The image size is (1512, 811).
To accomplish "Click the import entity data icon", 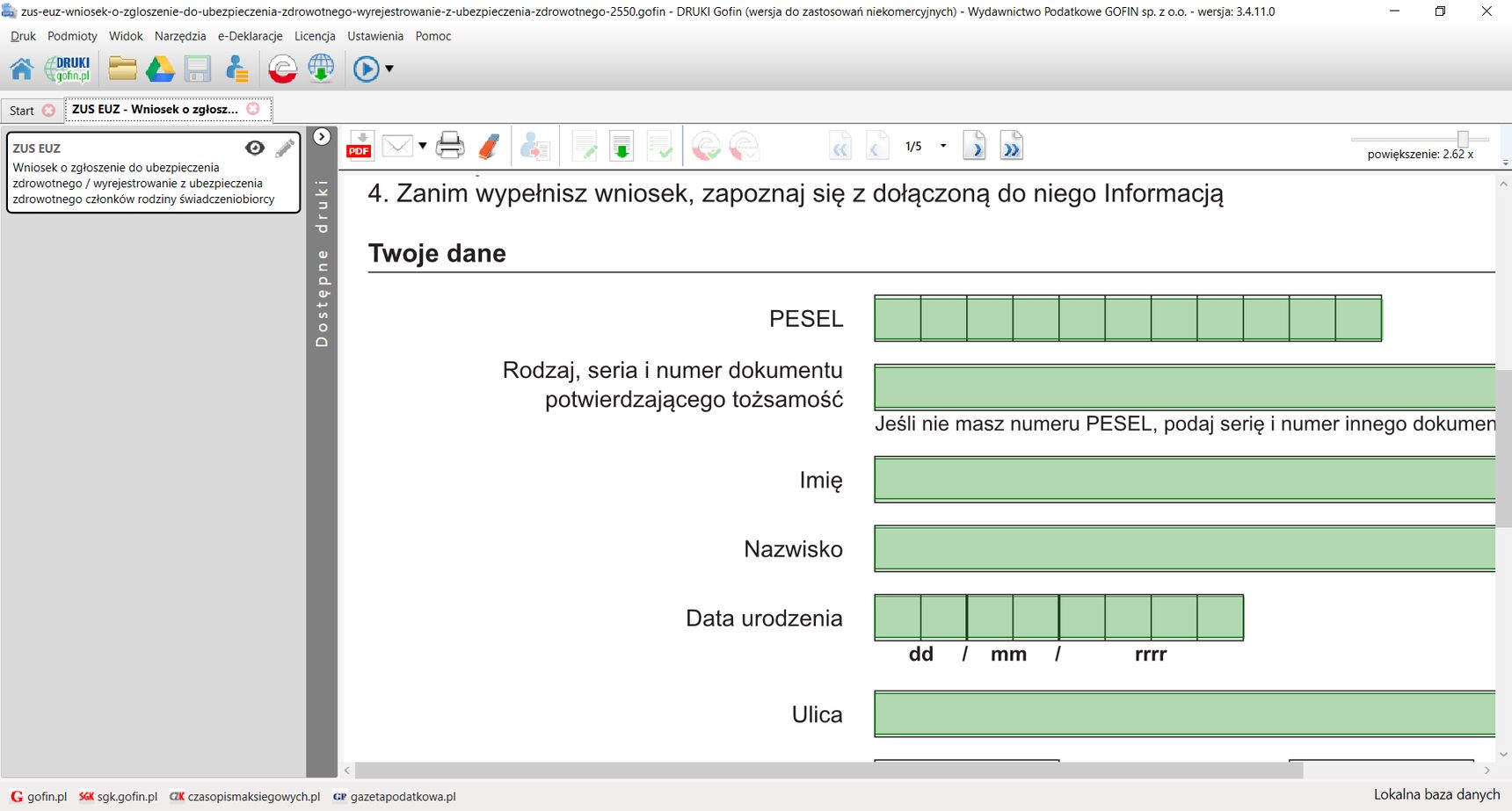I will pyautogui.click(x=534, y=146).
